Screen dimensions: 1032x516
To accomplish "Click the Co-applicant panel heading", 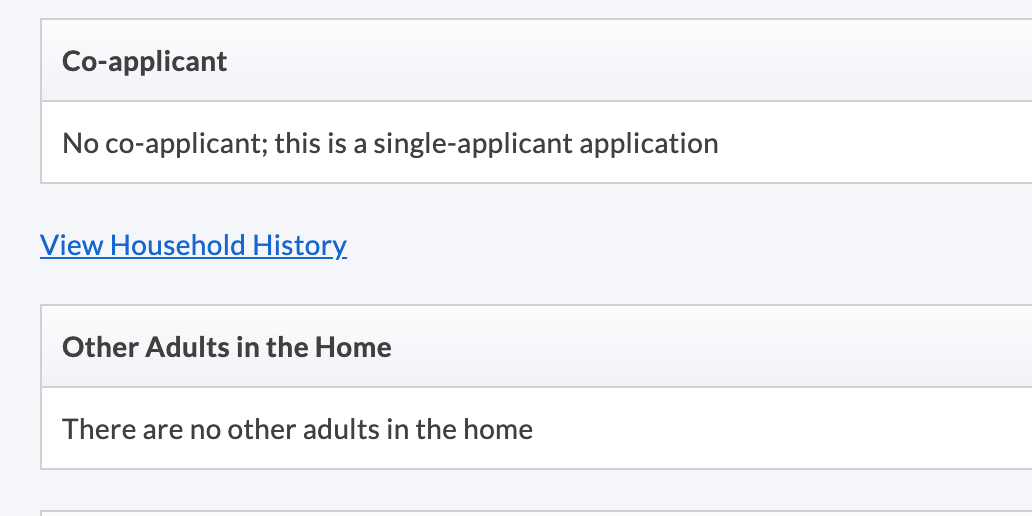I will point(145,62).
